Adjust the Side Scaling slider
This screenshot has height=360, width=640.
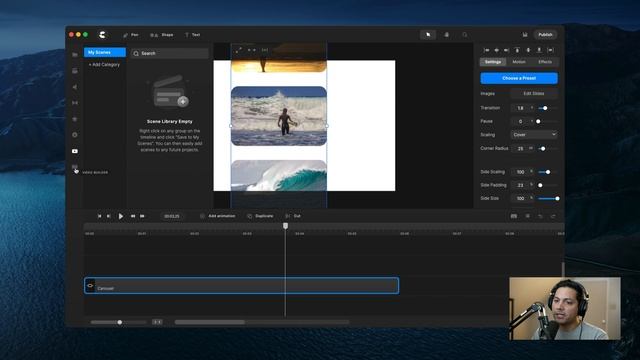(548, 172)
